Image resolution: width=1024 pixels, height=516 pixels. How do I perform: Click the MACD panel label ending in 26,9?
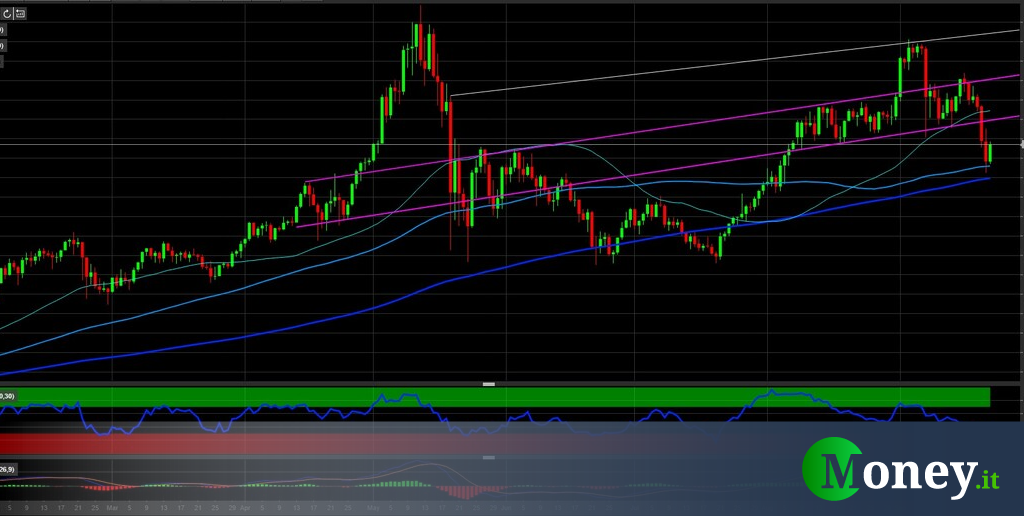tap(8, 468)
